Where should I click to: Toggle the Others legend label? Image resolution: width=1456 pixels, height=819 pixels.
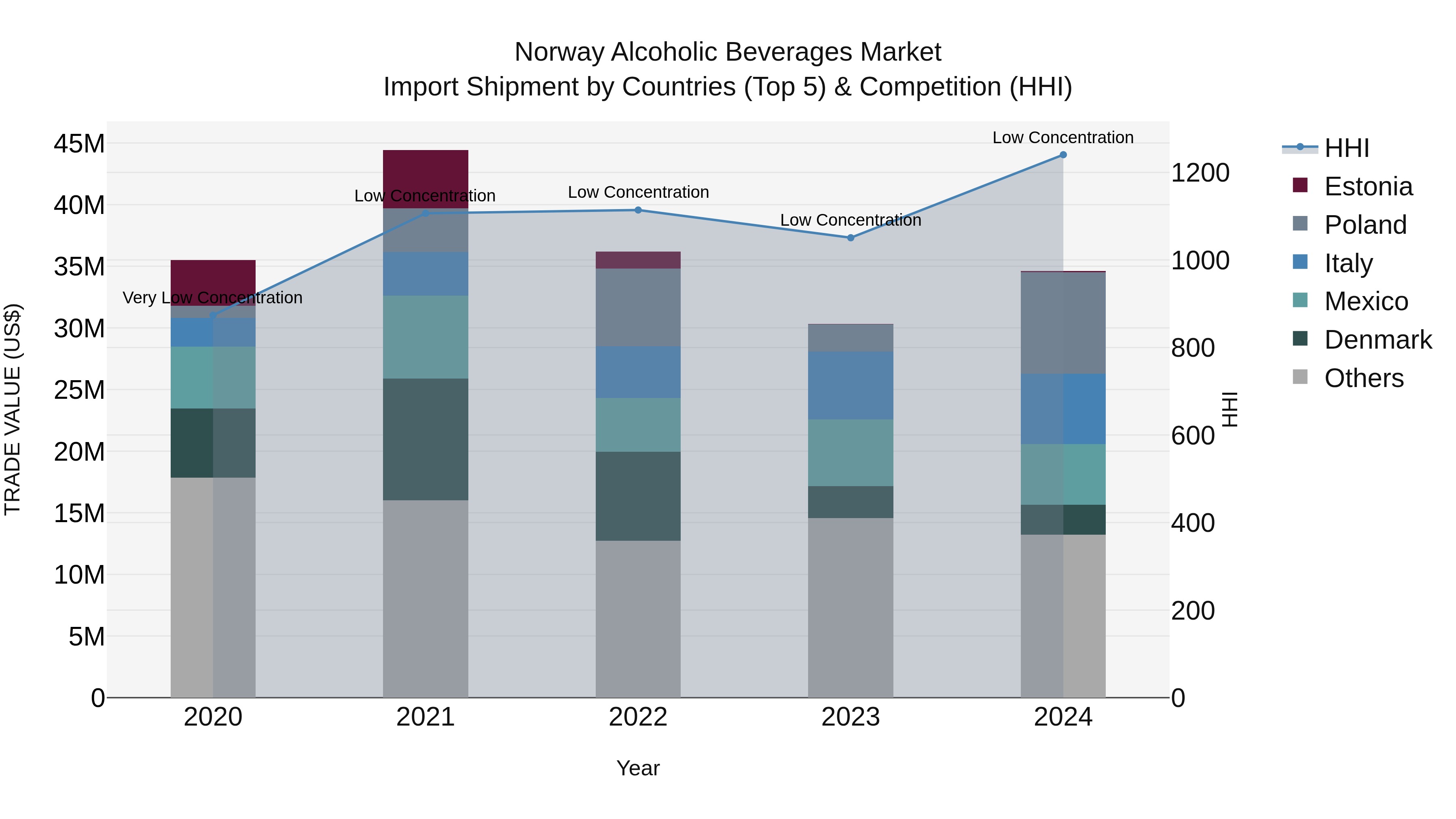[1364, 378]
